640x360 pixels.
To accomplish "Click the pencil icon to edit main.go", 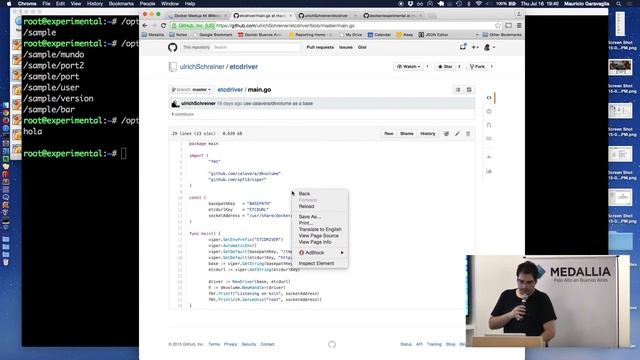I will click(x=457, y=134).
